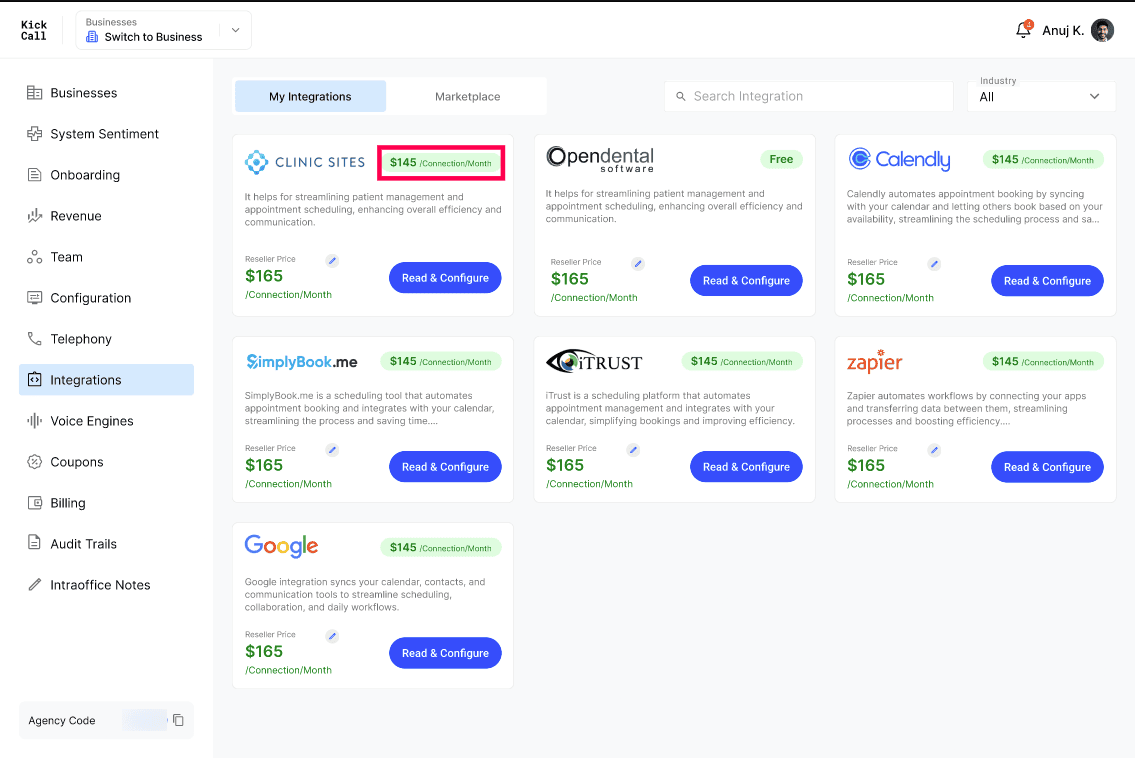This screenshot has width=1135, height=758.
Task: Click the Team sidebar icon
Action: click(x=34, y=257)
